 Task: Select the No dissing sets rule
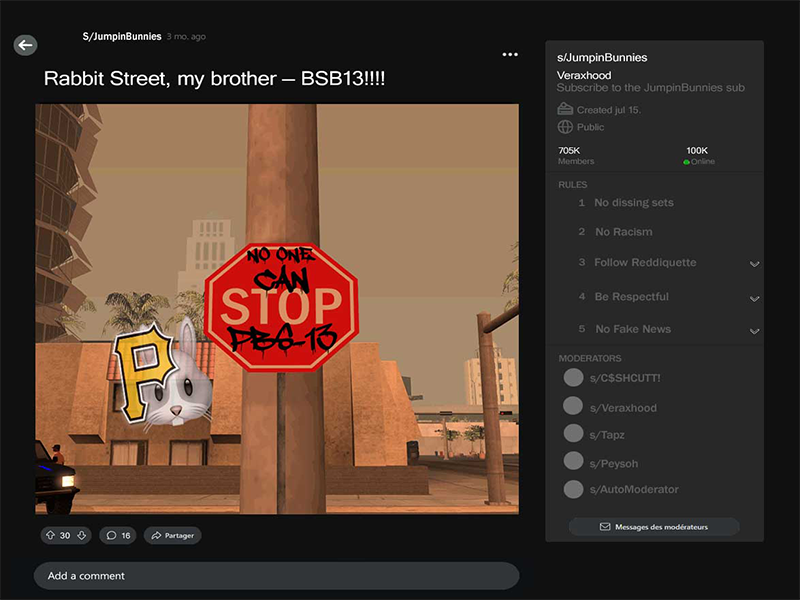[633, 203]
